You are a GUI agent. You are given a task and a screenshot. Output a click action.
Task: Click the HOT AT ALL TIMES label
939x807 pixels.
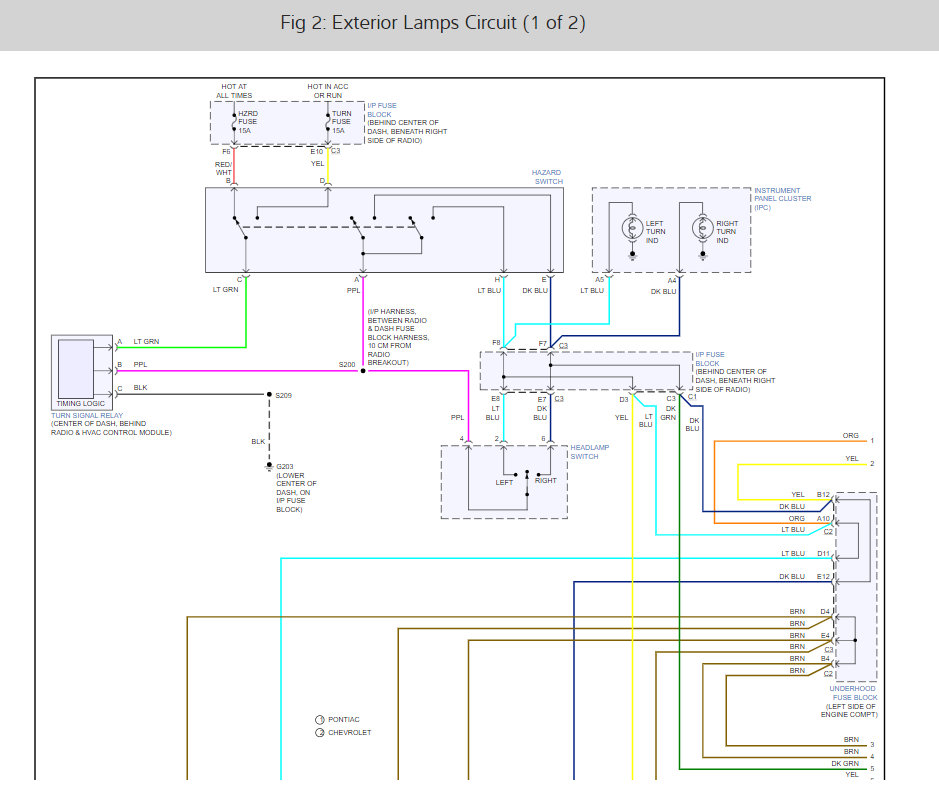234,91
